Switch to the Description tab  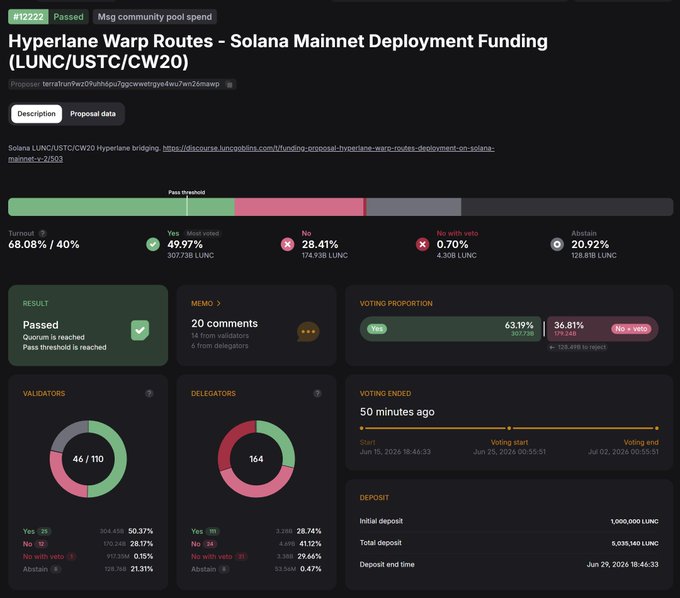pos(36,114)
